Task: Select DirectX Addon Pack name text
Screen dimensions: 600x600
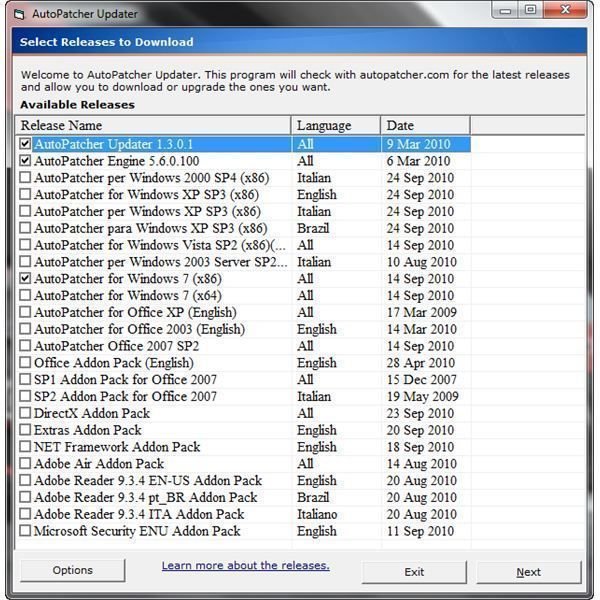Action: point(92,414)
